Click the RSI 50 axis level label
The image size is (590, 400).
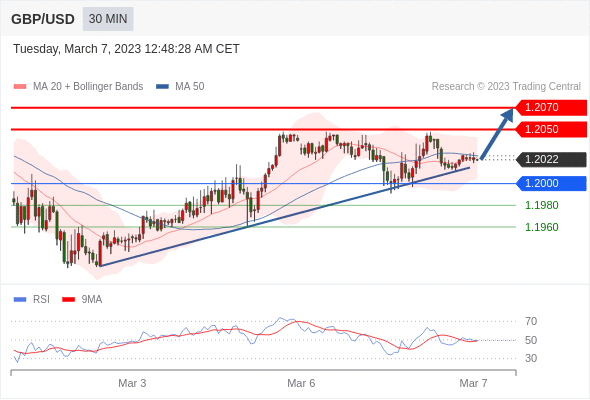point(531,340)
